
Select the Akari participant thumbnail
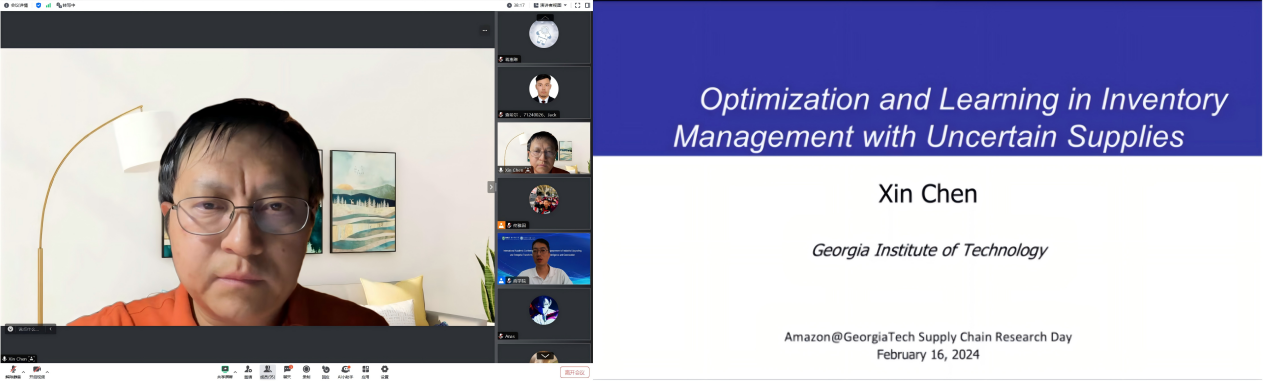point(544,314)
